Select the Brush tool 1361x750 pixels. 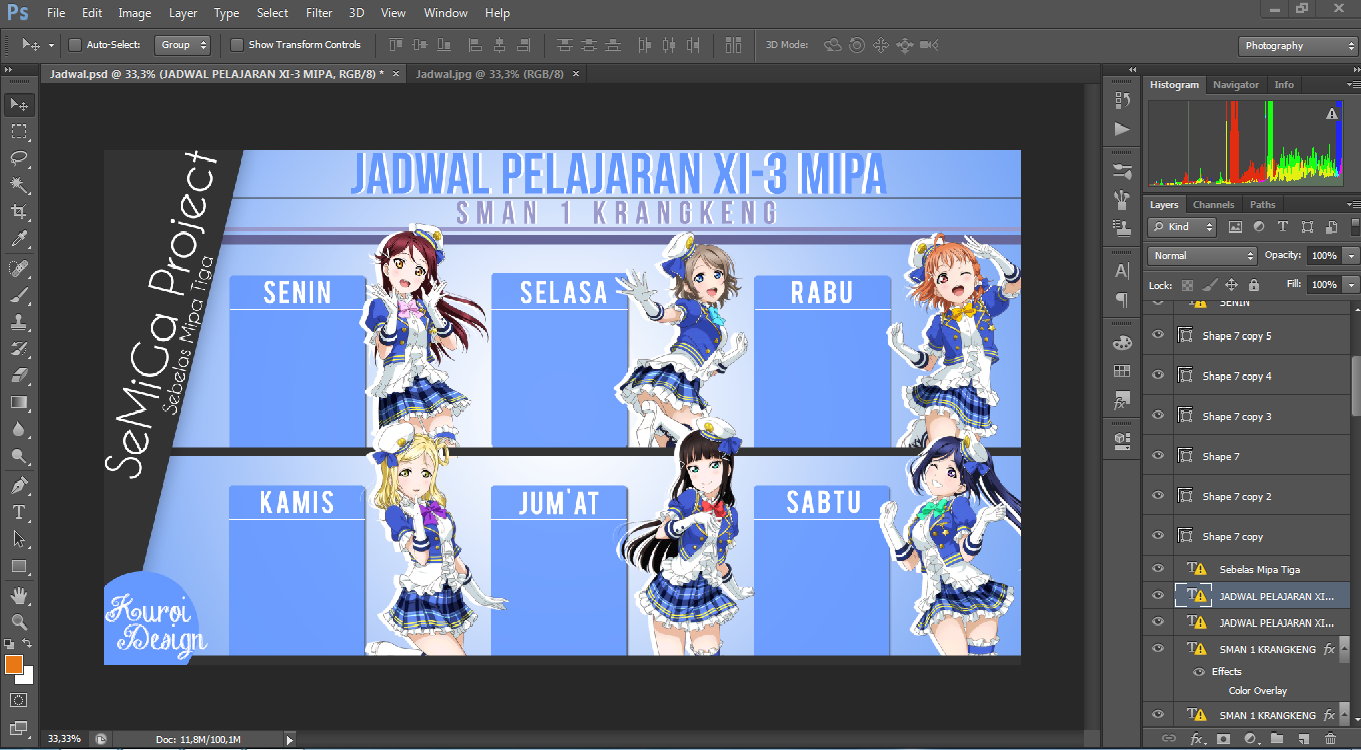tap(19, 296)
